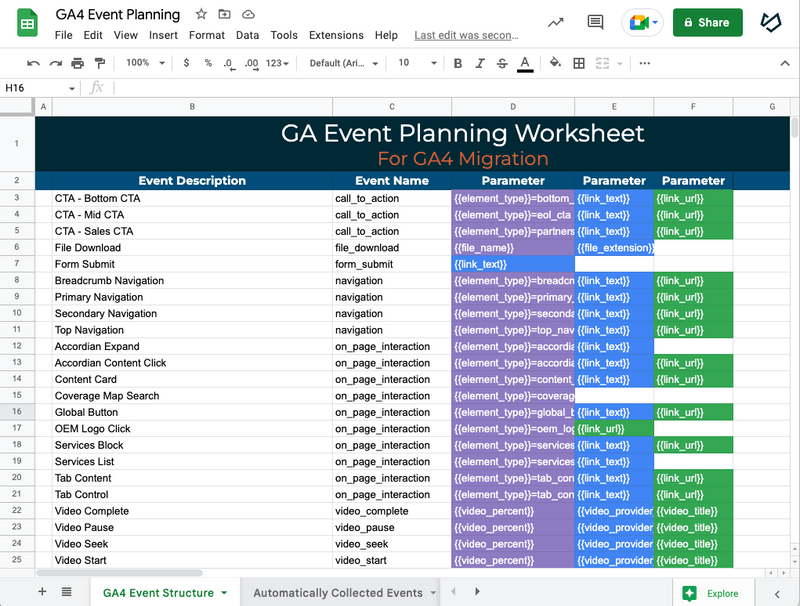
Task: Click the vertical scrollbar thumb
Action: tap(795, 127)
